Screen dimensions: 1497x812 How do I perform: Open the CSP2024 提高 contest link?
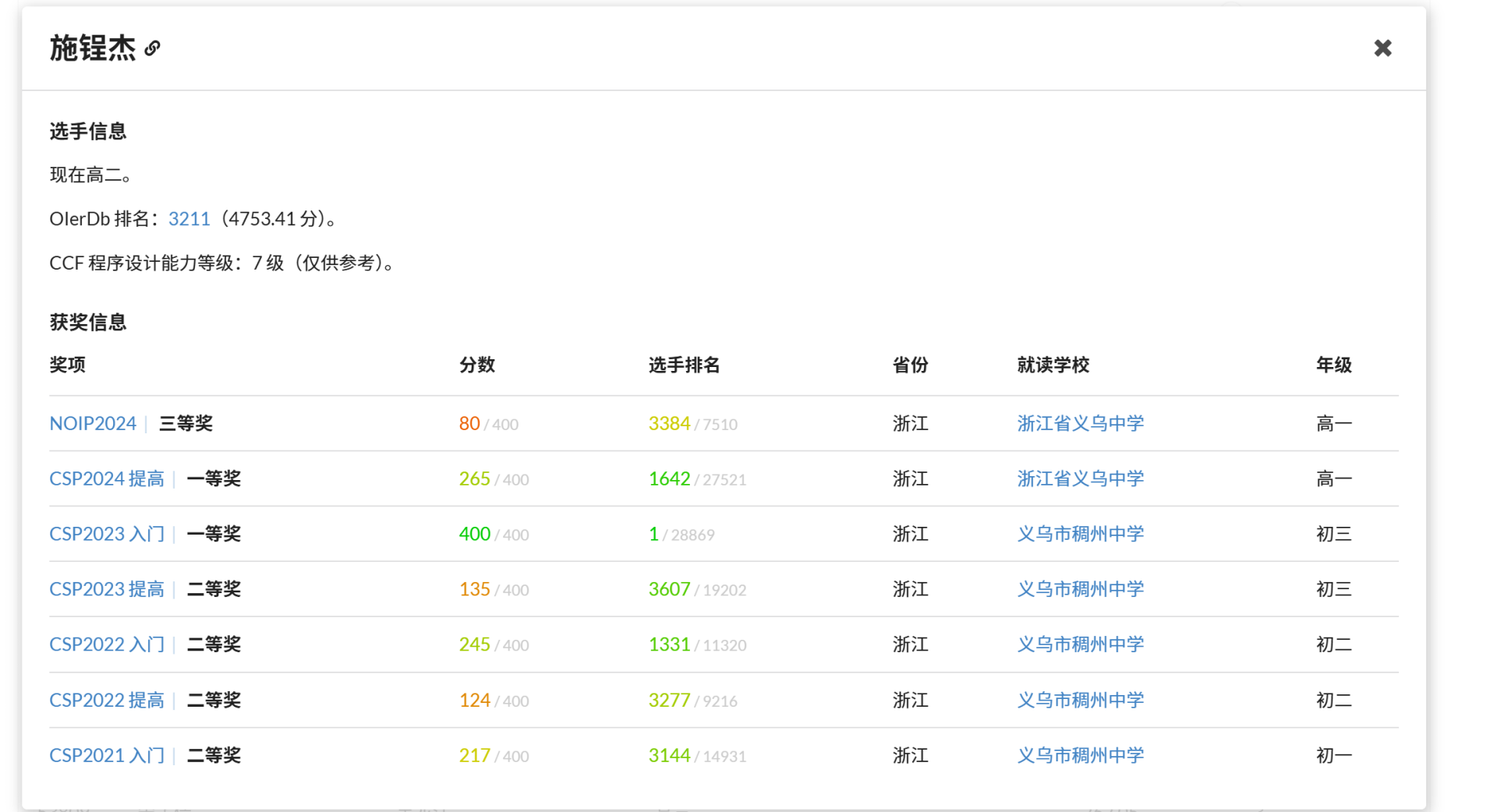tap(107, 478)
